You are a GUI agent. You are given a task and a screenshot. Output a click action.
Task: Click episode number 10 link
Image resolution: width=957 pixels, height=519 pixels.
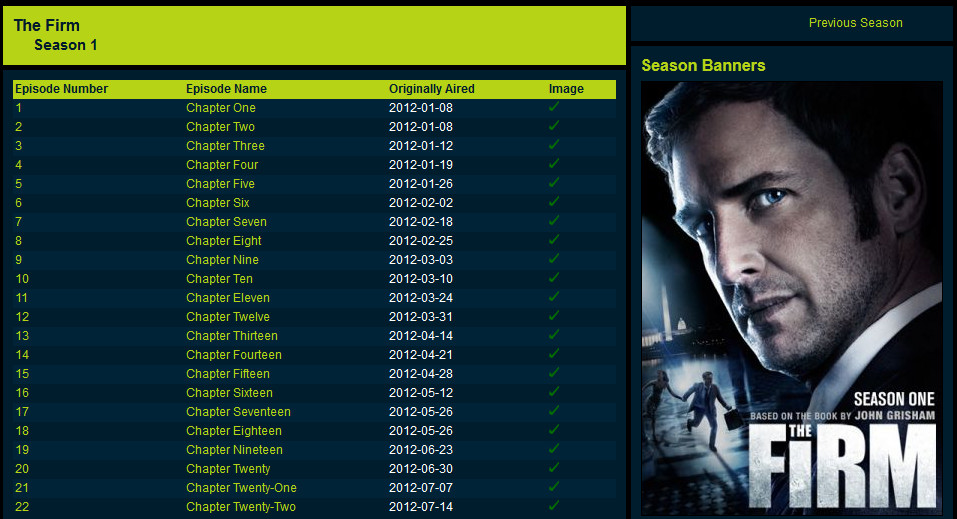(x=22, y=278)
